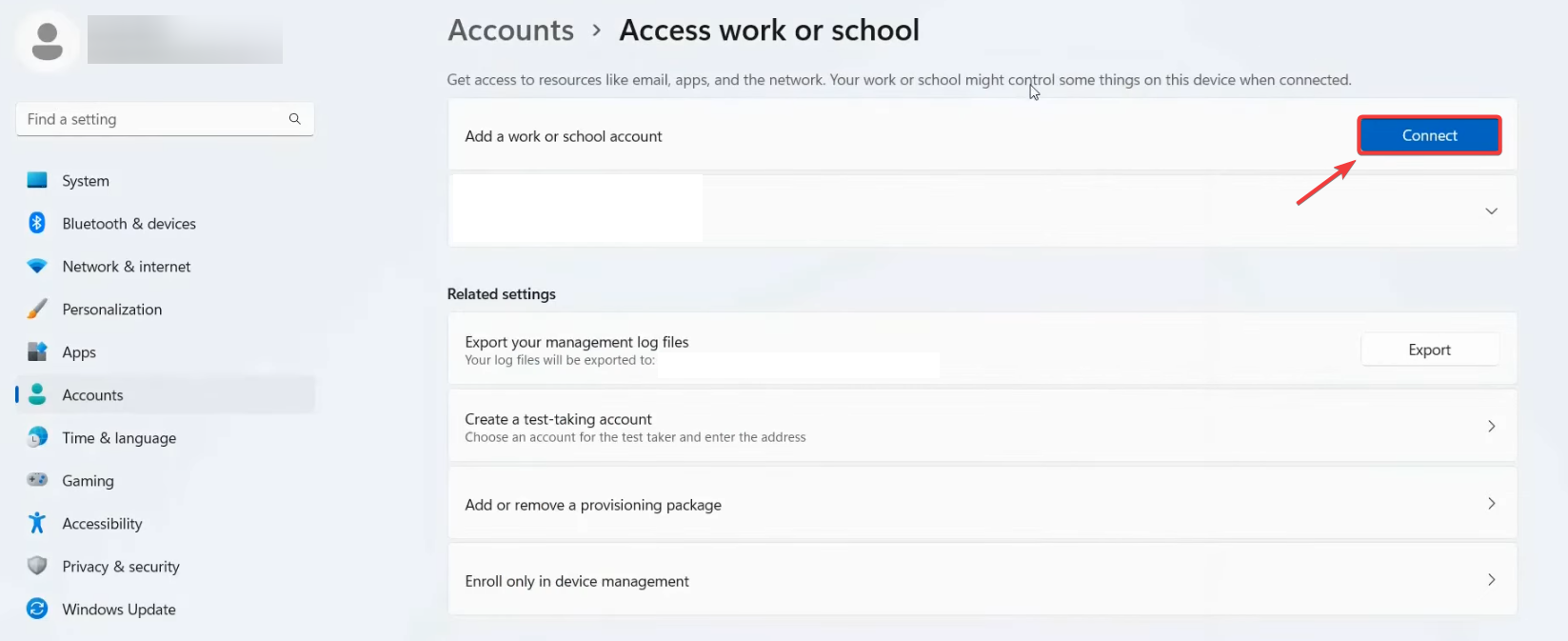Select the Gaming controller icon
Viewport: 1568px width, 641px height.
[37, 480]
